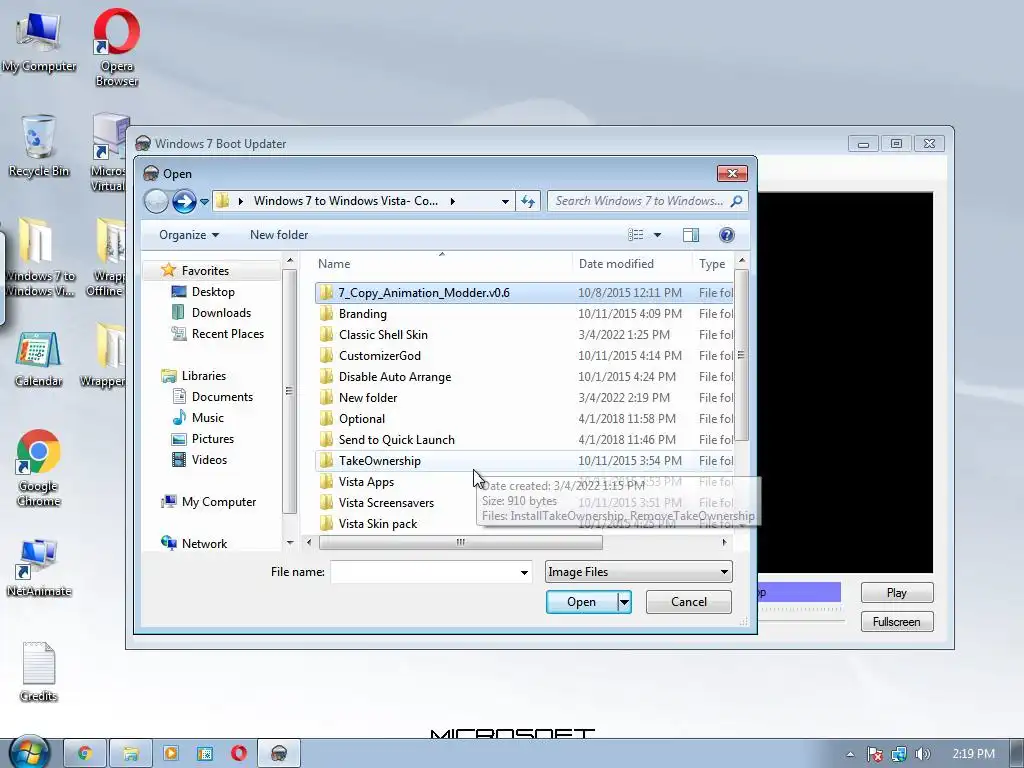Select the Branding folder

point(524,313)
